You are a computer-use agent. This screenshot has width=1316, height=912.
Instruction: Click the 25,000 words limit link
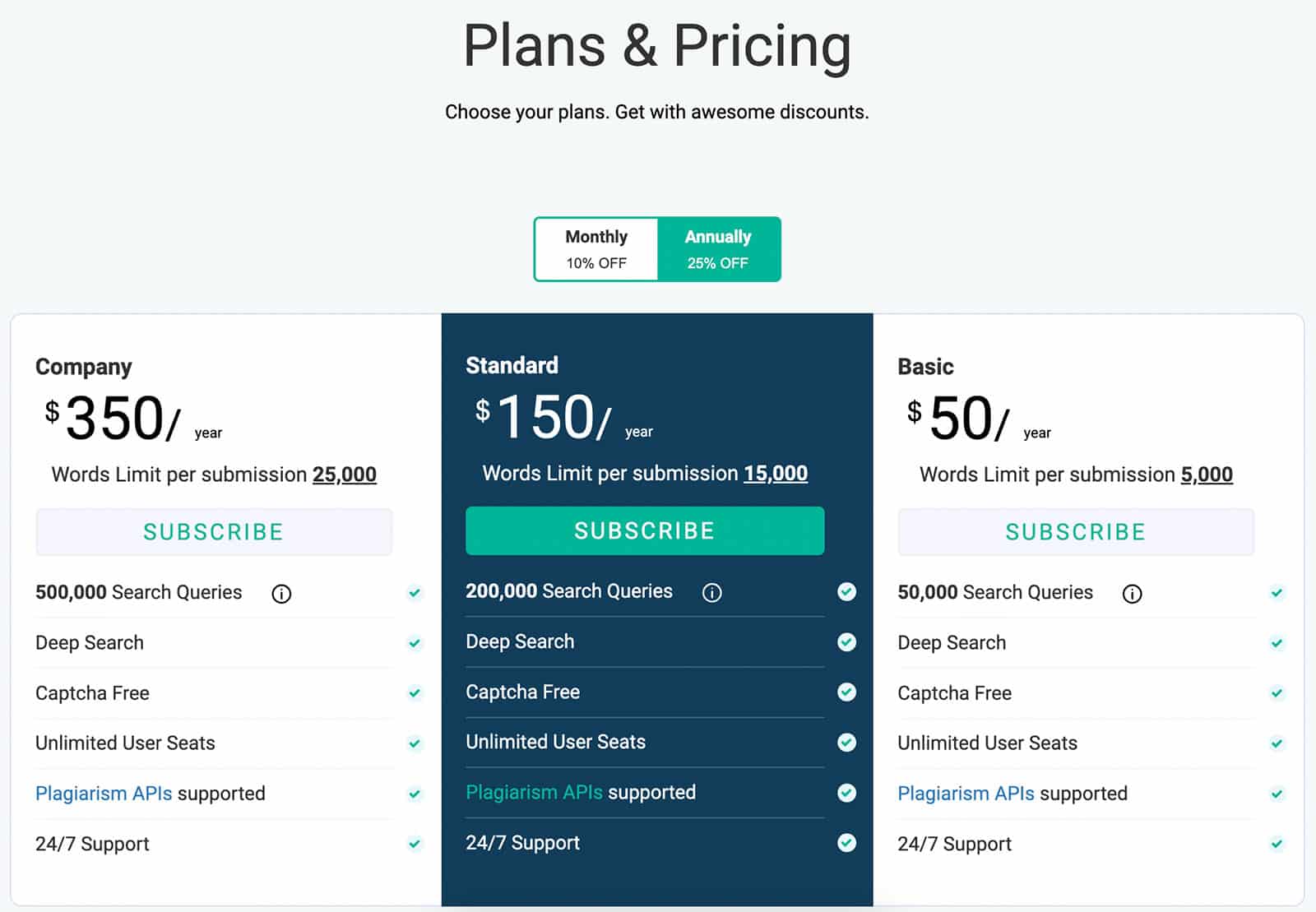click(x=345, y=475)
